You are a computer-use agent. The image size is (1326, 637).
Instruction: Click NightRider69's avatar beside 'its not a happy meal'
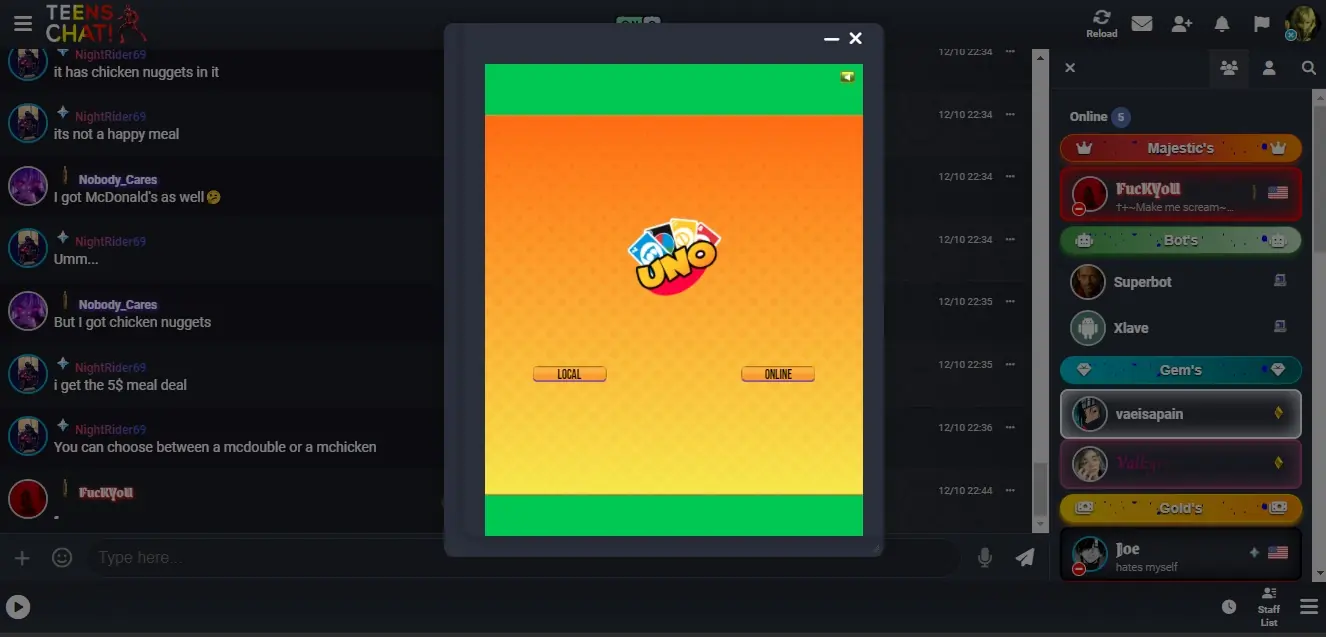pos(28,124)
